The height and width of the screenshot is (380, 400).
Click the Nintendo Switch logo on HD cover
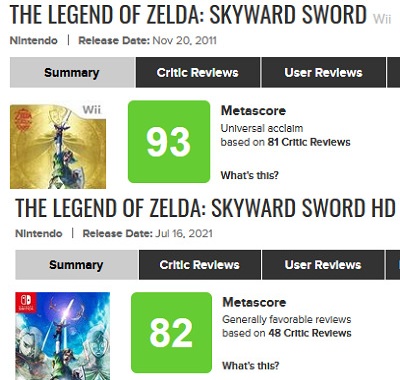click(26, 302)
